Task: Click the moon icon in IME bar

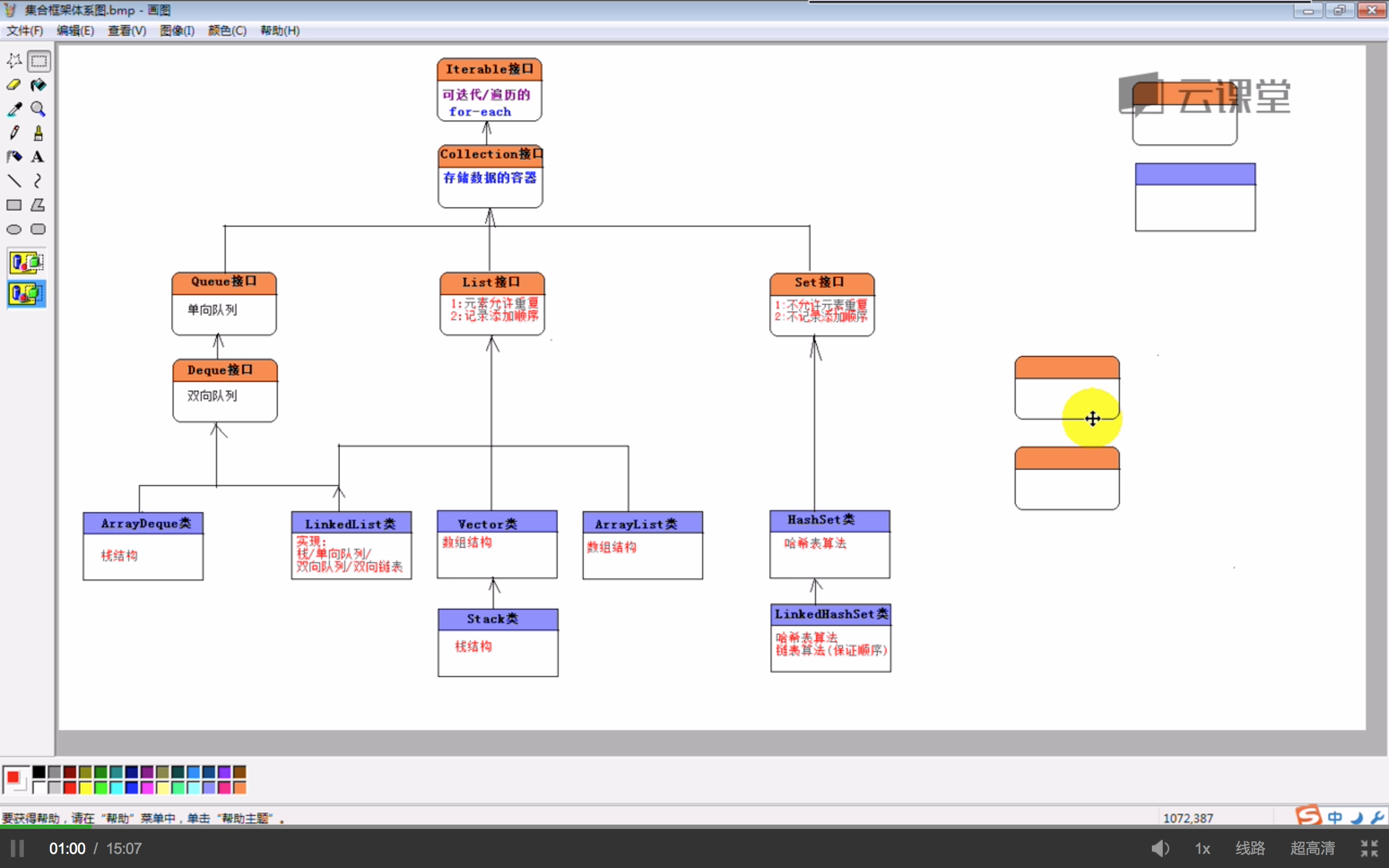Action: [x=1358, y=818]
